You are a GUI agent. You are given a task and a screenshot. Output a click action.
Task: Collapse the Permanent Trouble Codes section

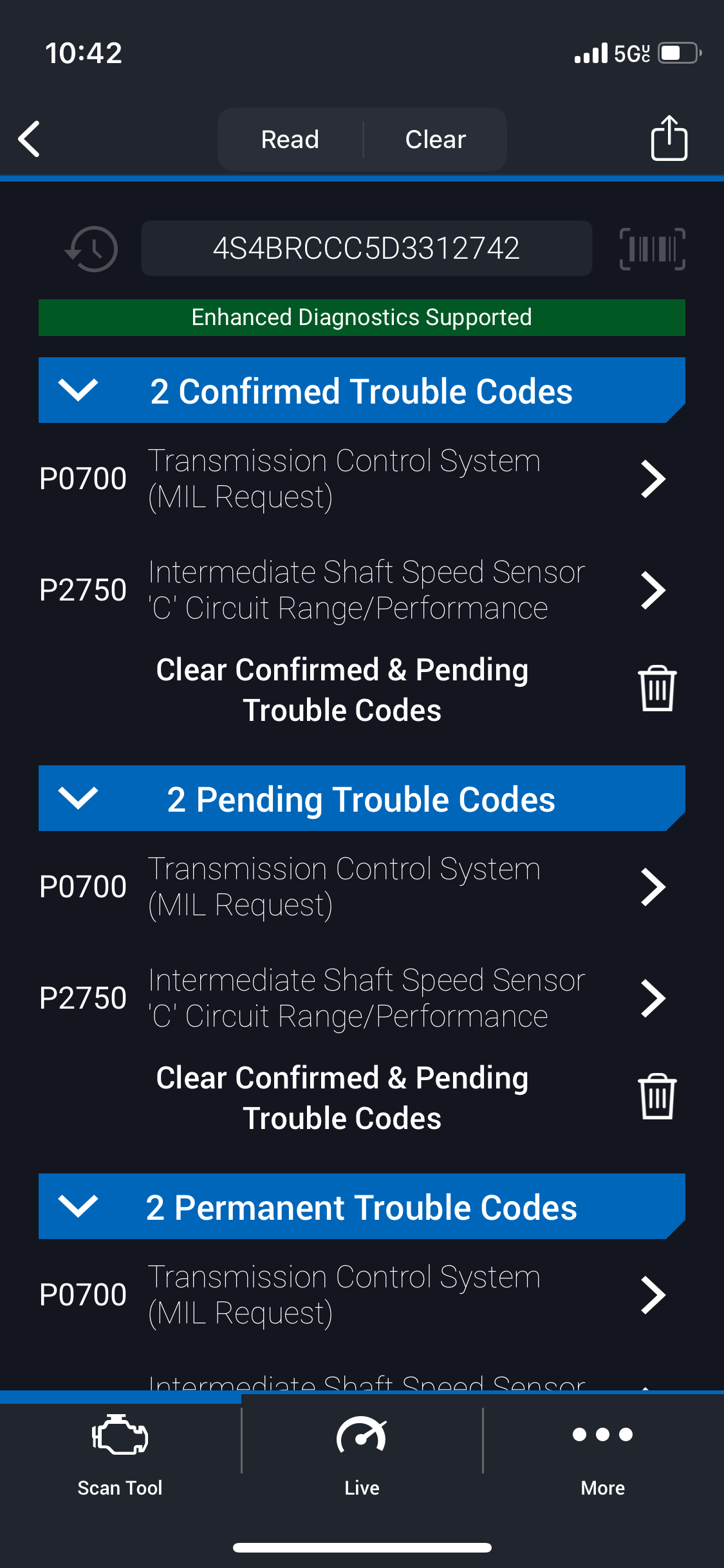pyautogui.click(x=78, y=1206)
